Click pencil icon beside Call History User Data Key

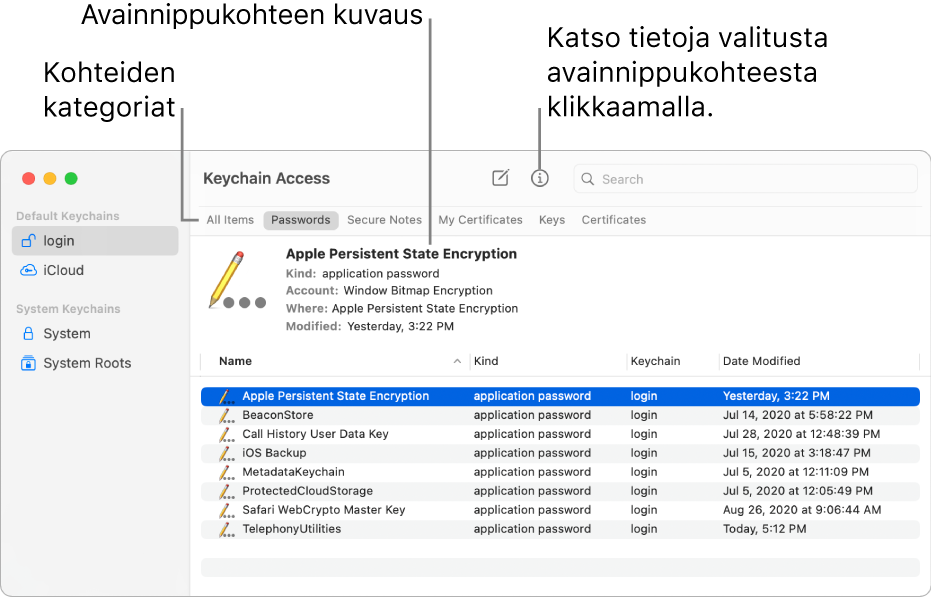tap(226, 435)
